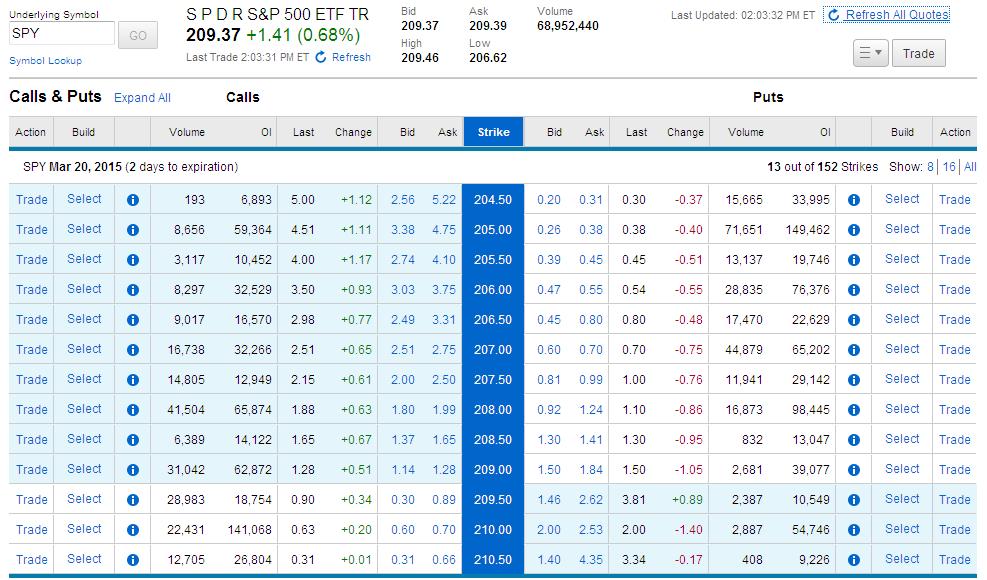This screenshot has height=580, width=987.
Task: Open info icon for 209.50 strike call
Action: coord(133,500)
